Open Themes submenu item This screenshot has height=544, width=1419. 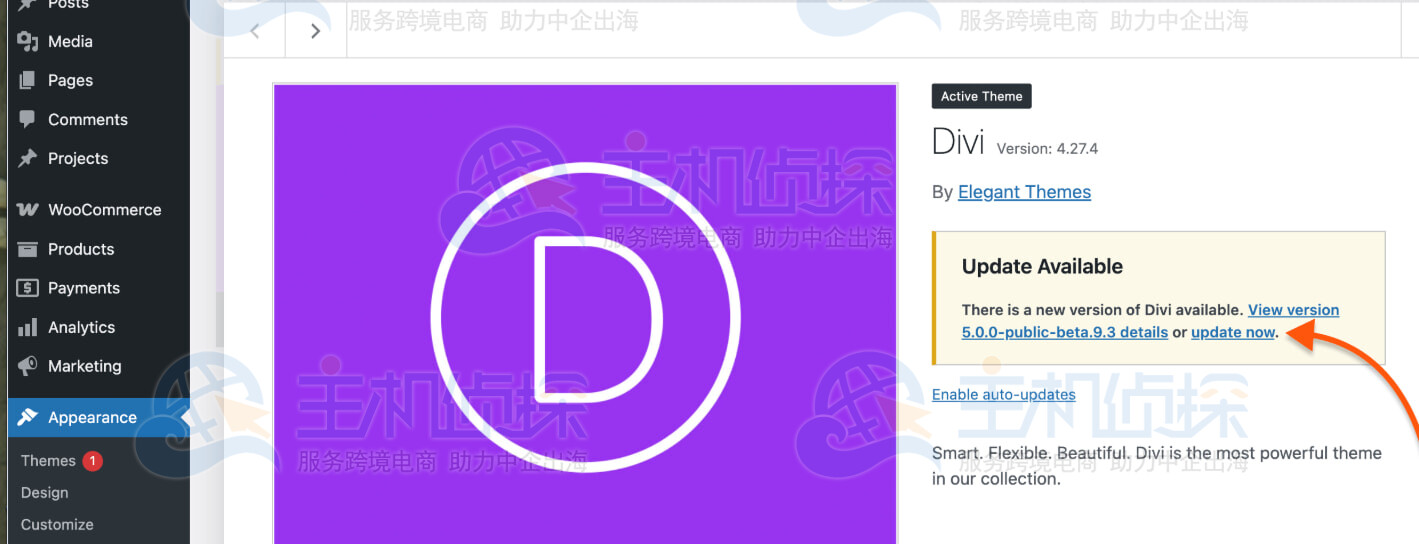point(48,461)
